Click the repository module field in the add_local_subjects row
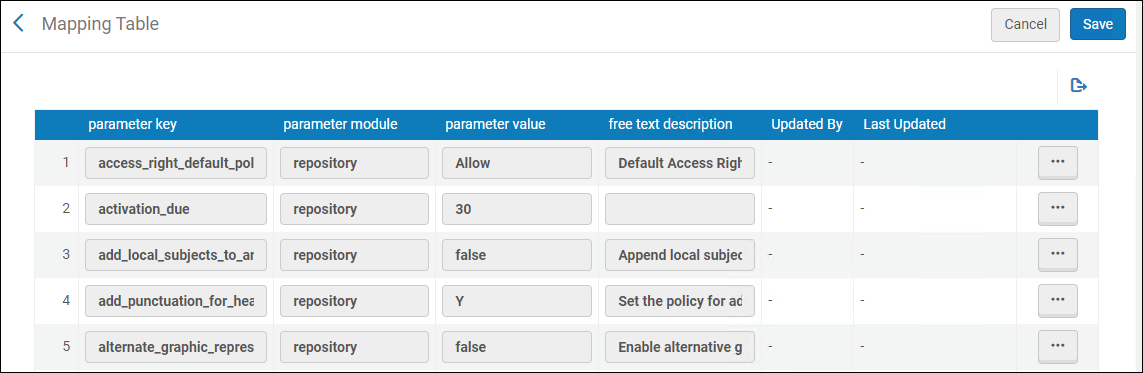Screen dimensions: 1143x373 (x=354, y=255)
